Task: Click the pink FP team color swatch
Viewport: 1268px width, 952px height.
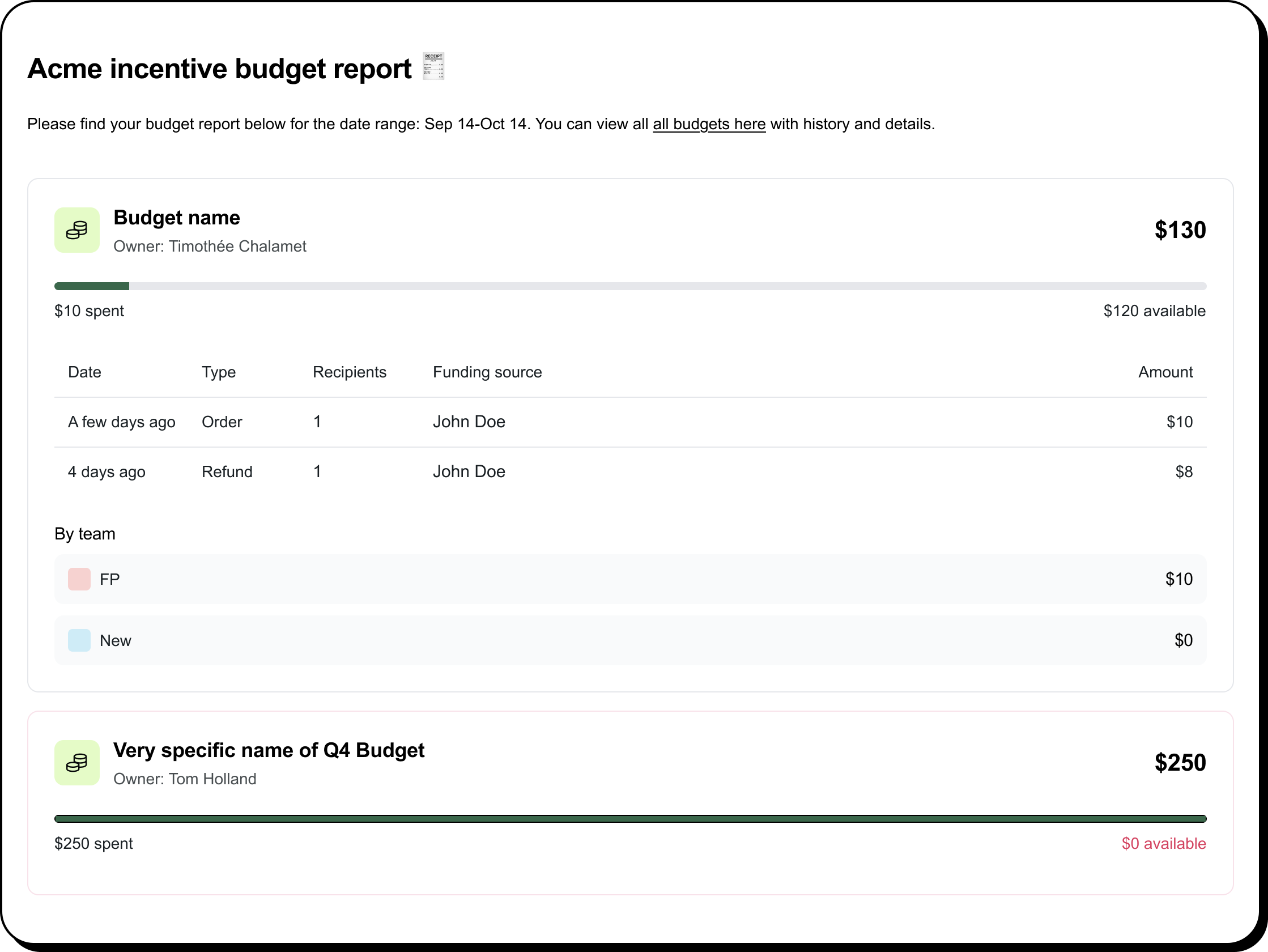Action: tap(79, 579)
